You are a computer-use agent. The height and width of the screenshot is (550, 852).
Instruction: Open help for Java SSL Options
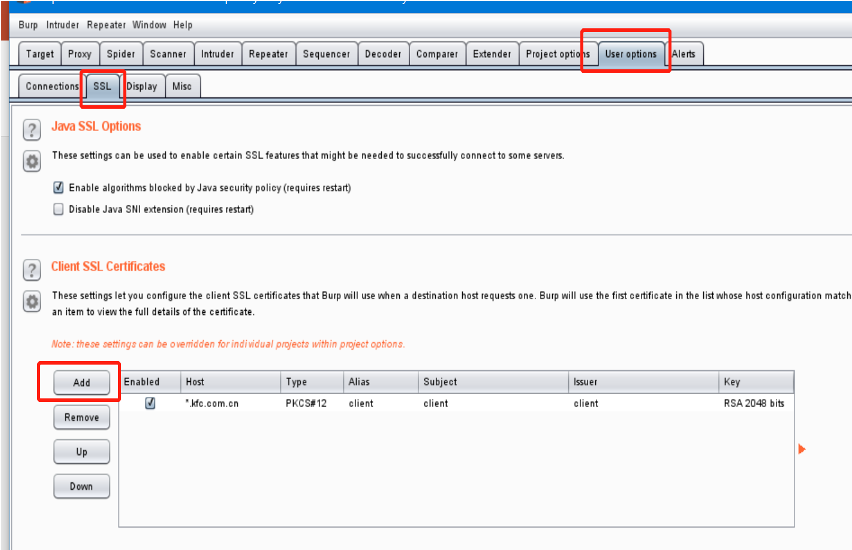pyautogui.click(x=32, y=130)
